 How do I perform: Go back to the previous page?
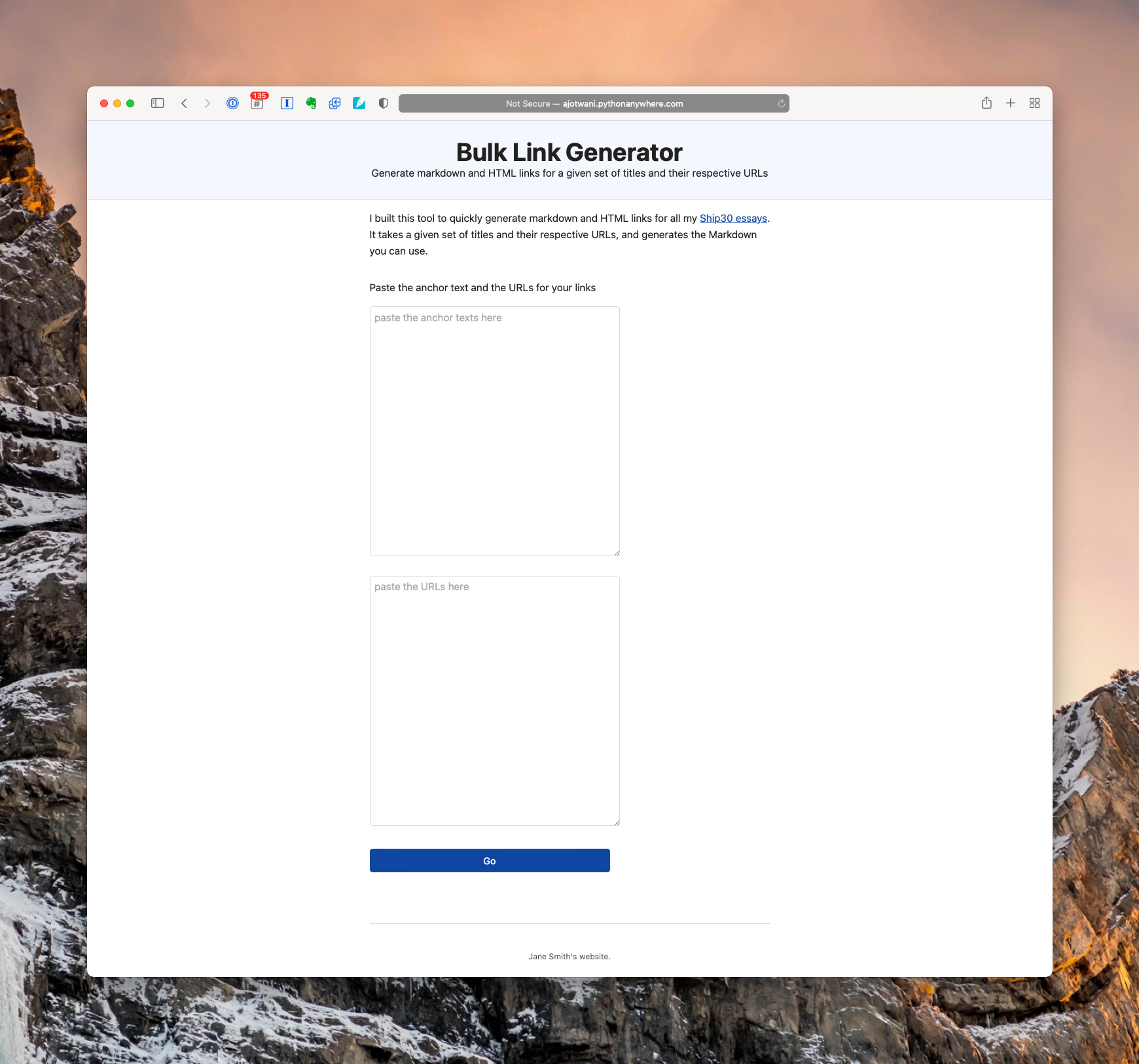point(185,103)
